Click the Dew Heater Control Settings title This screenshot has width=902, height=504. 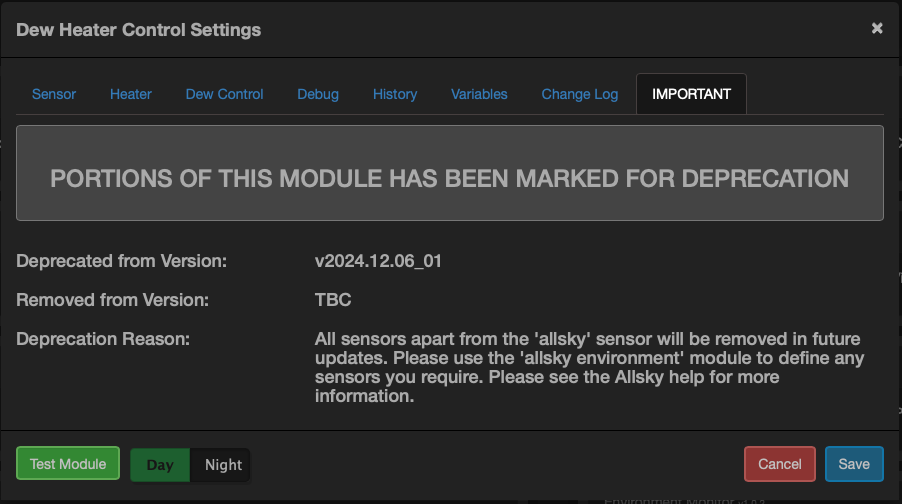(139, 29)
